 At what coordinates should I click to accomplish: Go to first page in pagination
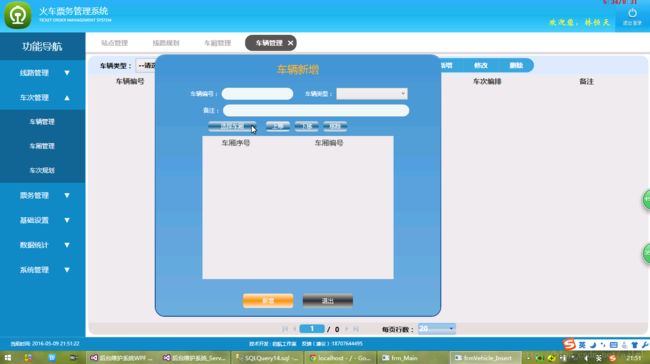(285, 329)
